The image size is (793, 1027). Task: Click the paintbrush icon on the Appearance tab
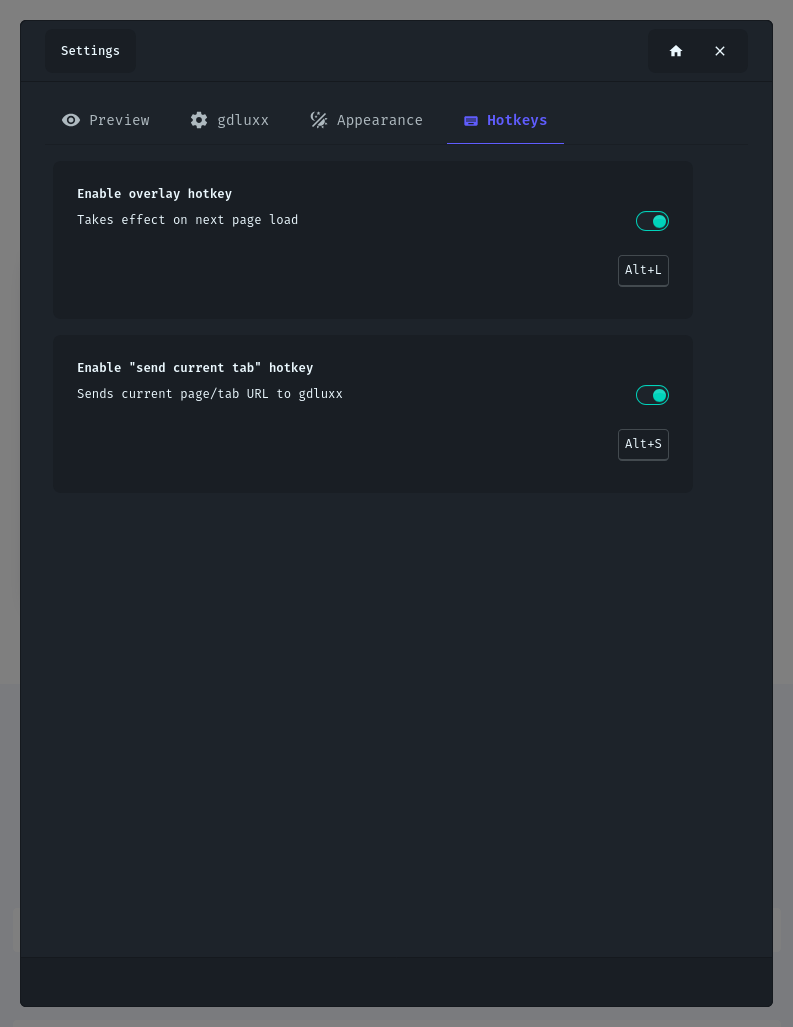click(318, 120)
